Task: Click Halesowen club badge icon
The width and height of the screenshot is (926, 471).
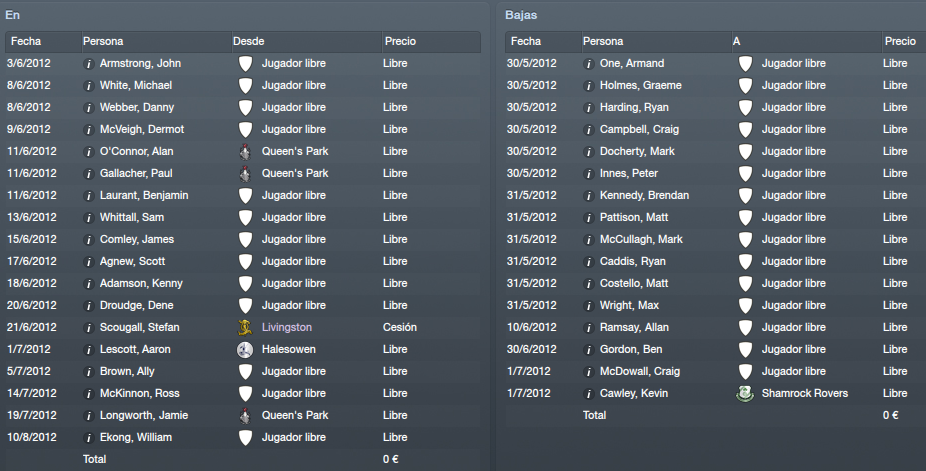Action: coord(244,349)
